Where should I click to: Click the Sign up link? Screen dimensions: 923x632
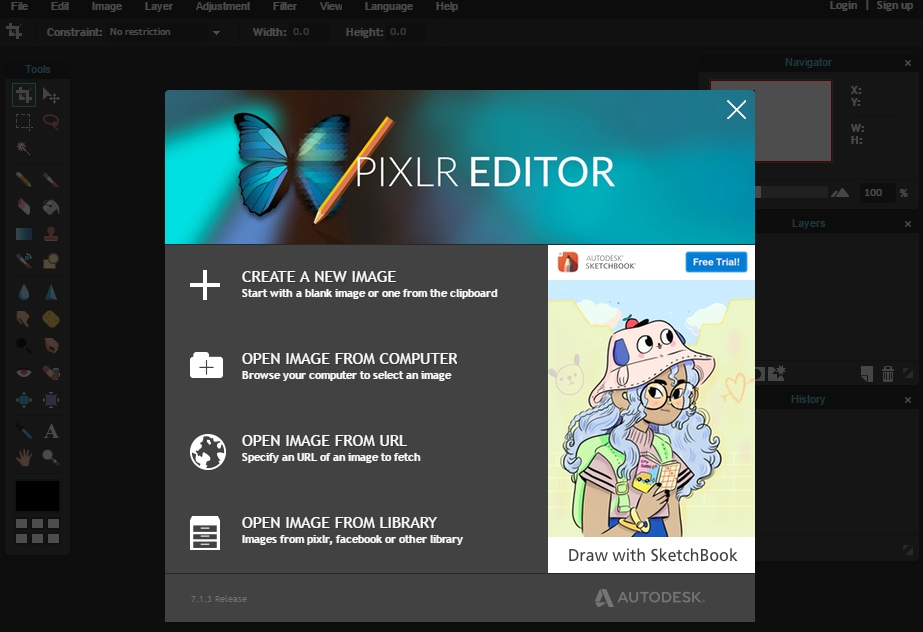pyautogui.click(x=894, y=5)
